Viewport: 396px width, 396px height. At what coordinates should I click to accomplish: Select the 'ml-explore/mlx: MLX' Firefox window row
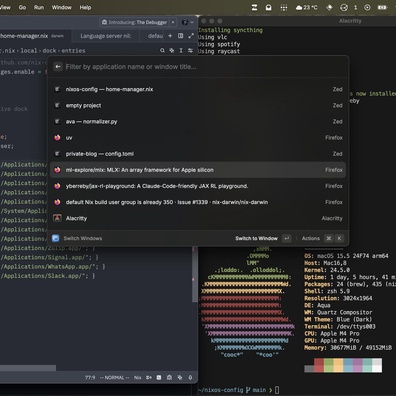[x=198, y=170]
